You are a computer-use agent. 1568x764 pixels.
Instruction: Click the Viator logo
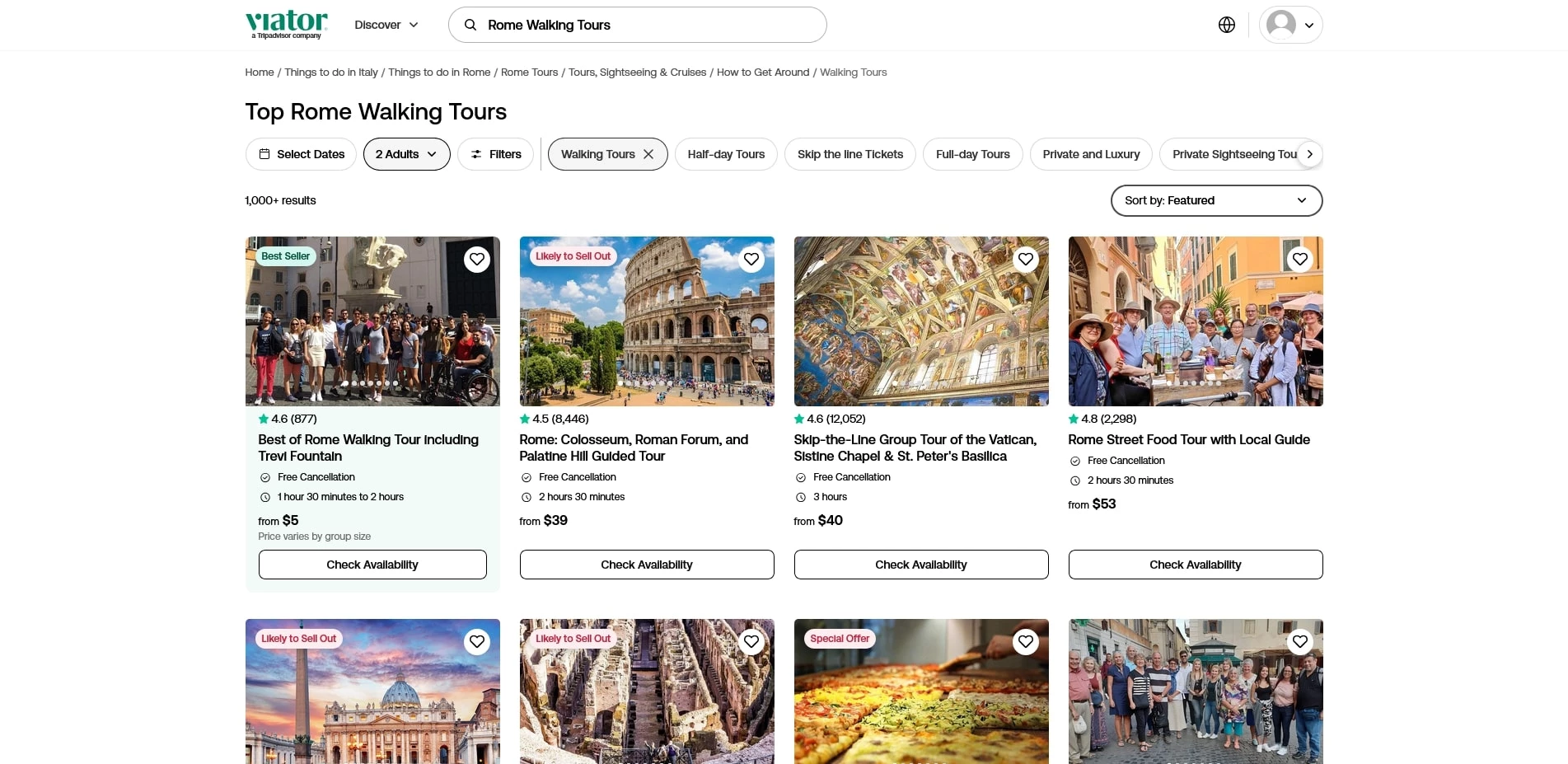click(286, 24)
